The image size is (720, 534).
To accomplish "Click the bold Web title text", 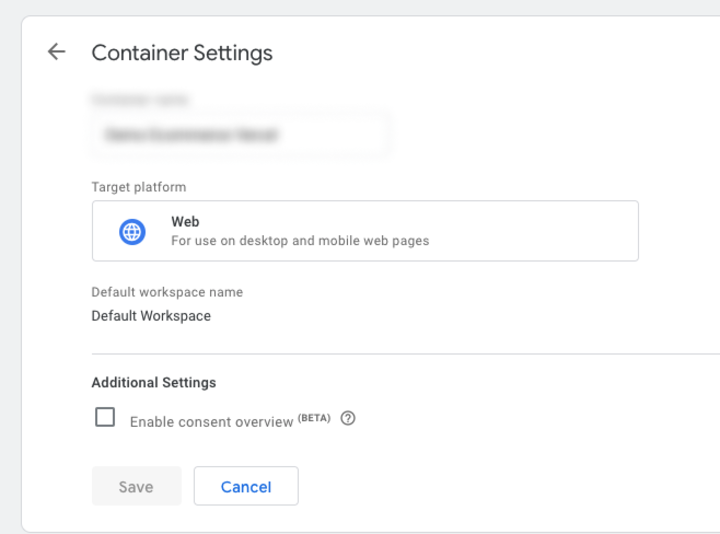I will pos(185,222).
